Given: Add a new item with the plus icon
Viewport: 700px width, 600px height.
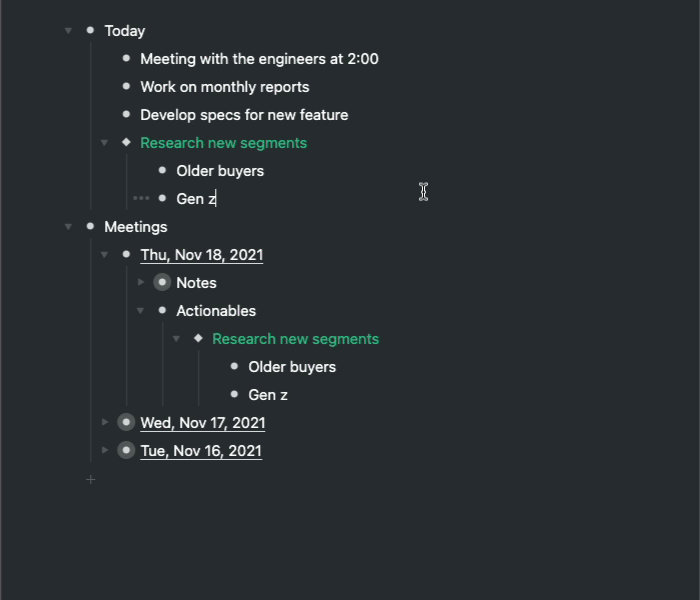Looking at the screenshot, I should [x=90, y=480].
